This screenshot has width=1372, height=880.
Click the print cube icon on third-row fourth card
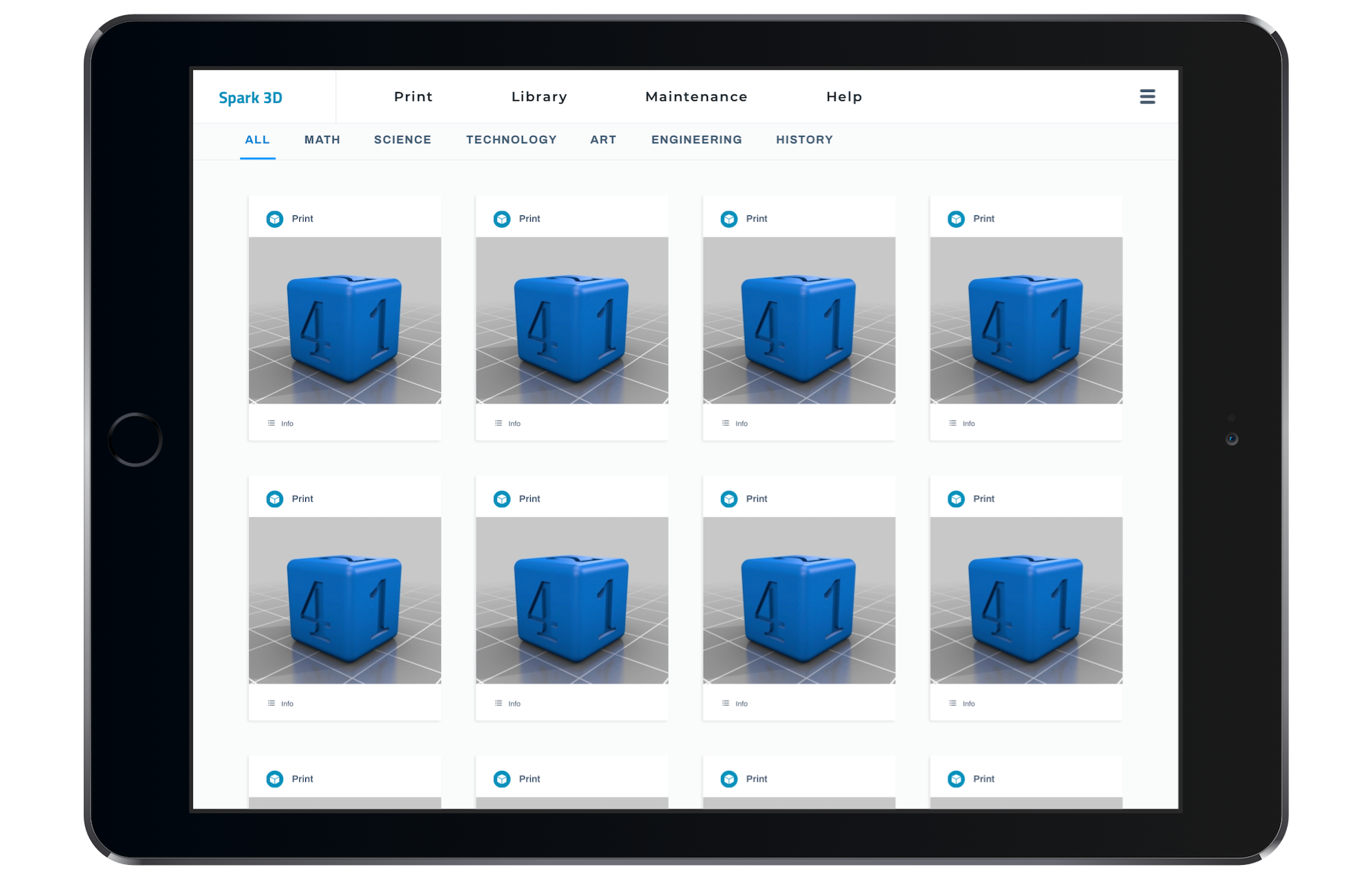[956, 778]
